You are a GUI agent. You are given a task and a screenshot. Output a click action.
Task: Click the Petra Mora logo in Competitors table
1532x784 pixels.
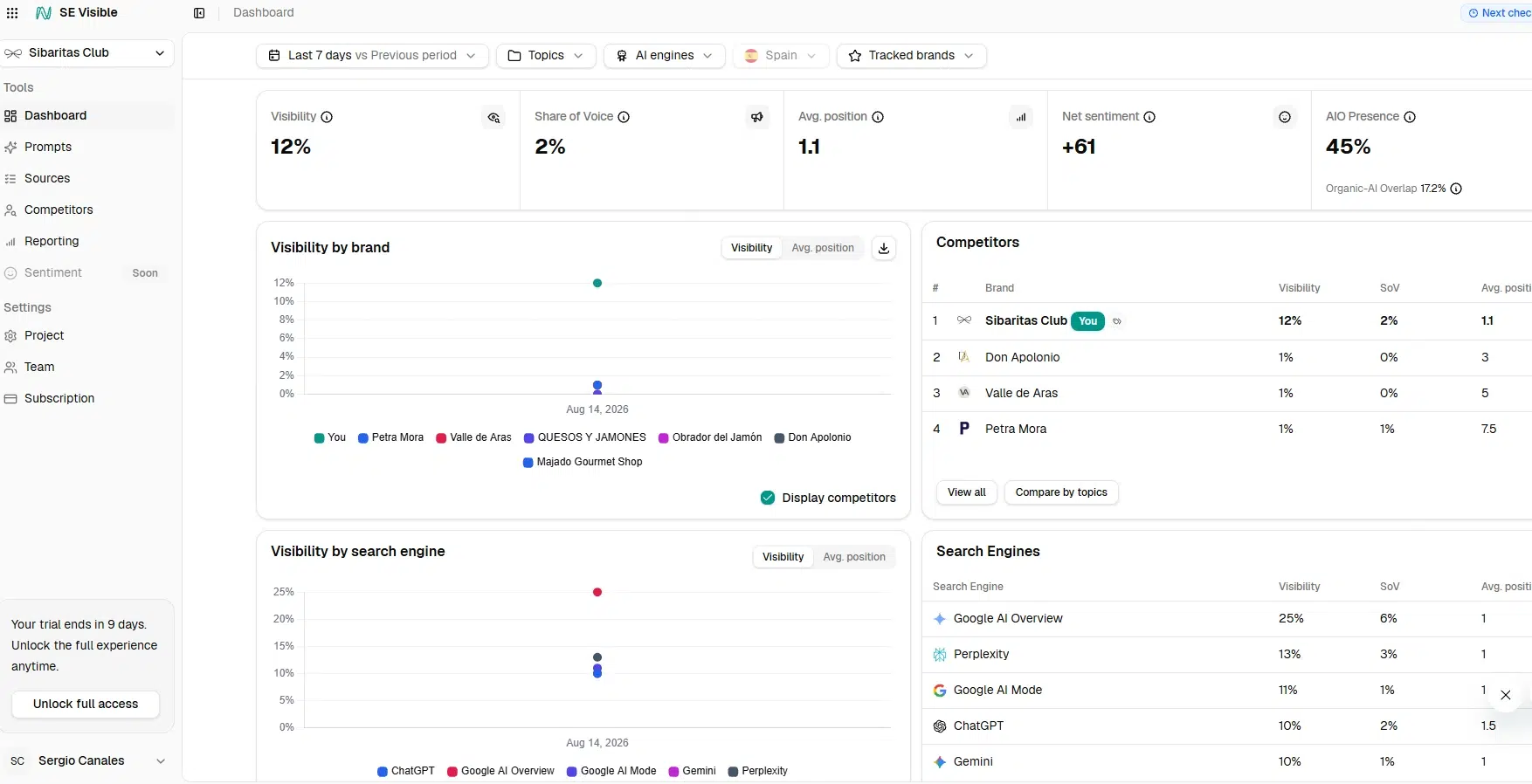click(964, 429)
